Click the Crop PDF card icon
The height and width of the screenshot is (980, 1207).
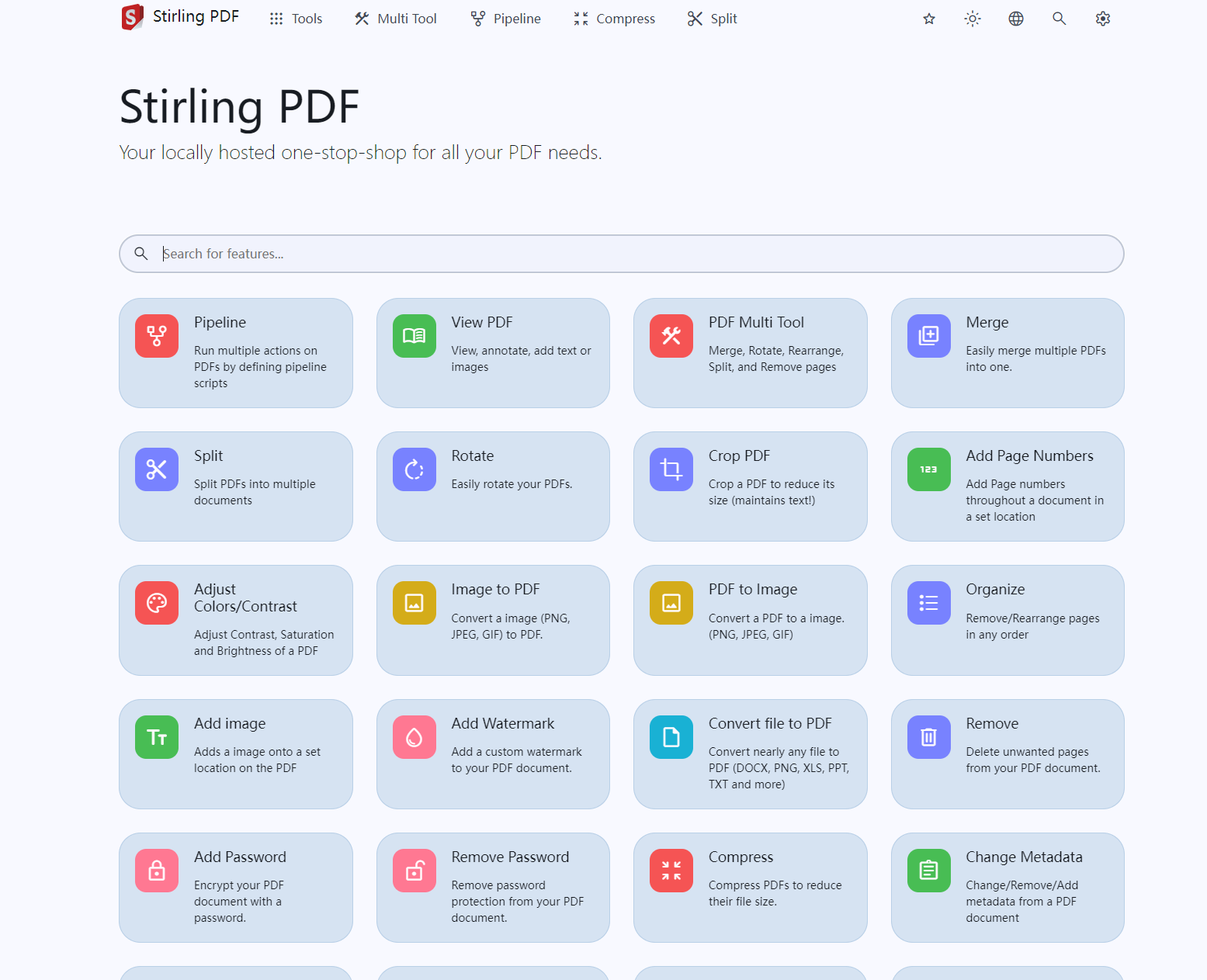click(x=671, y=469)
